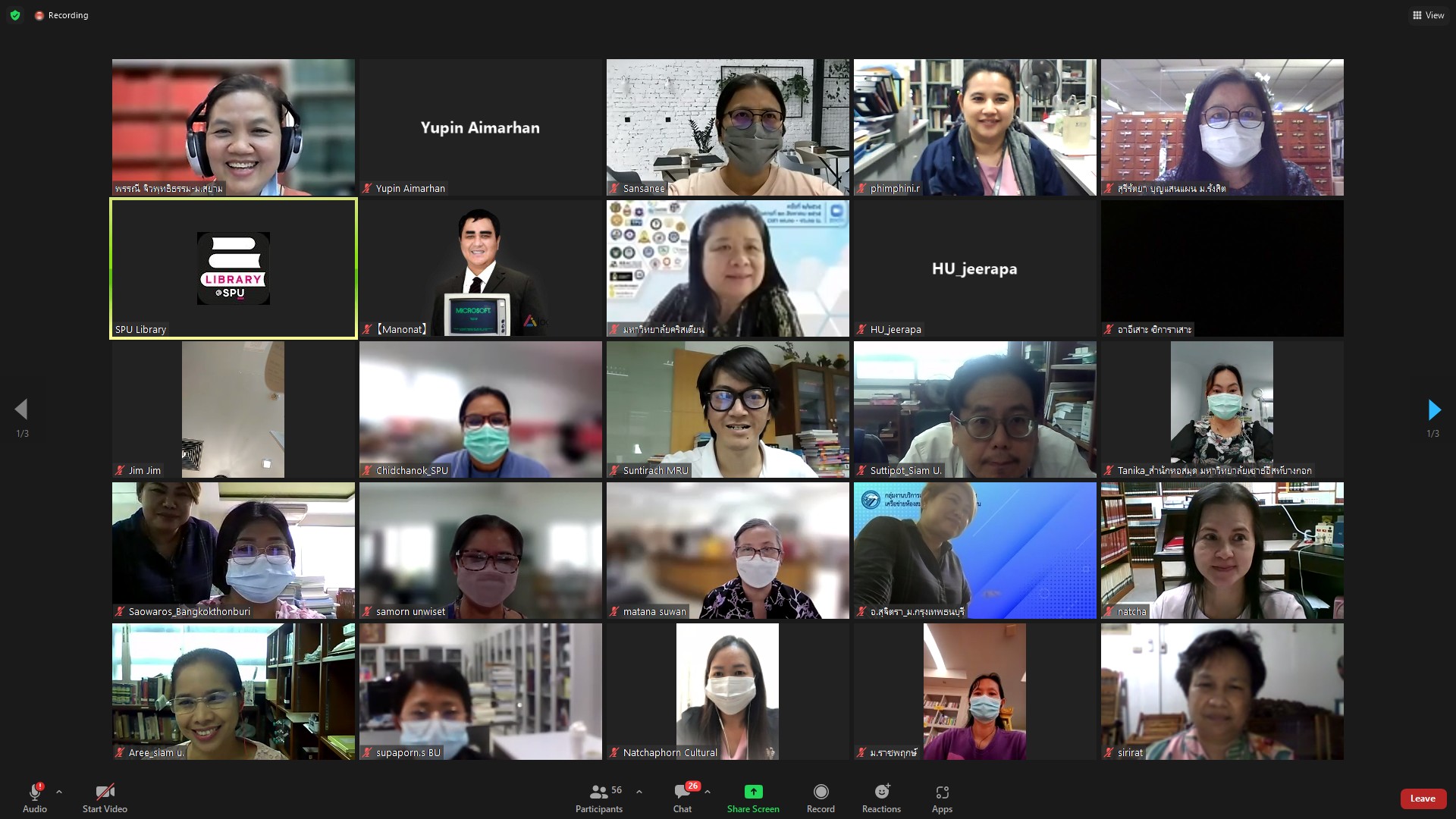Select the HU_jeerapa participant tile

click(x=975, y=268)
